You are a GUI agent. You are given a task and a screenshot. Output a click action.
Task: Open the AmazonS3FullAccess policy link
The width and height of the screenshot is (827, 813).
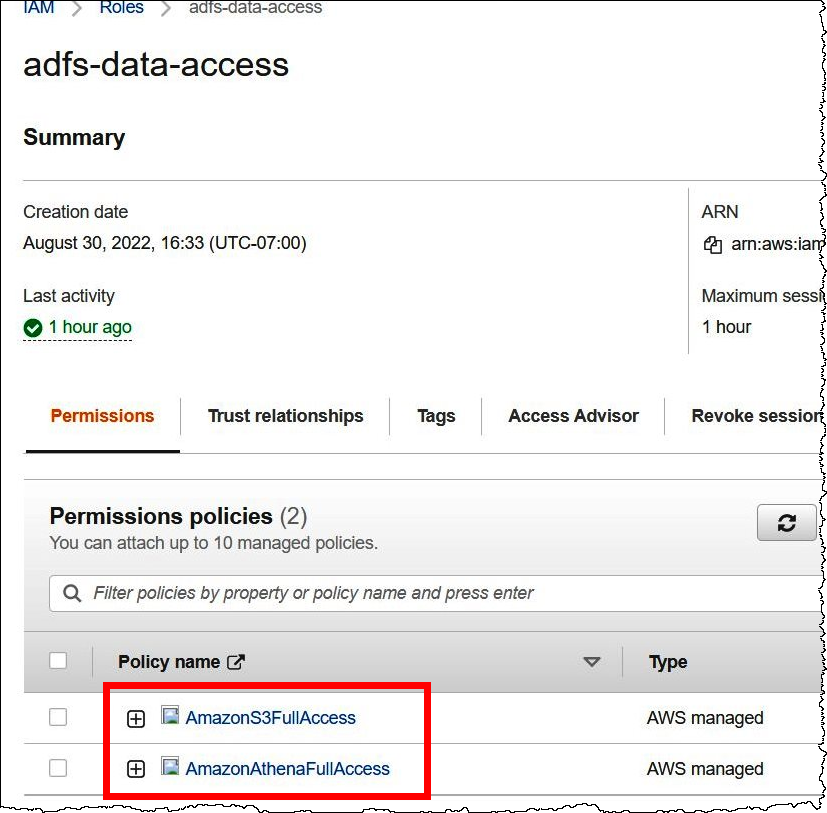click(270, 718)
